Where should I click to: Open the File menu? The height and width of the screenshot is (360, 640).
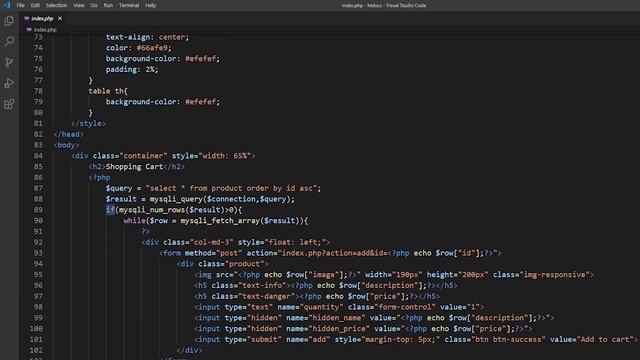point(20,5)
